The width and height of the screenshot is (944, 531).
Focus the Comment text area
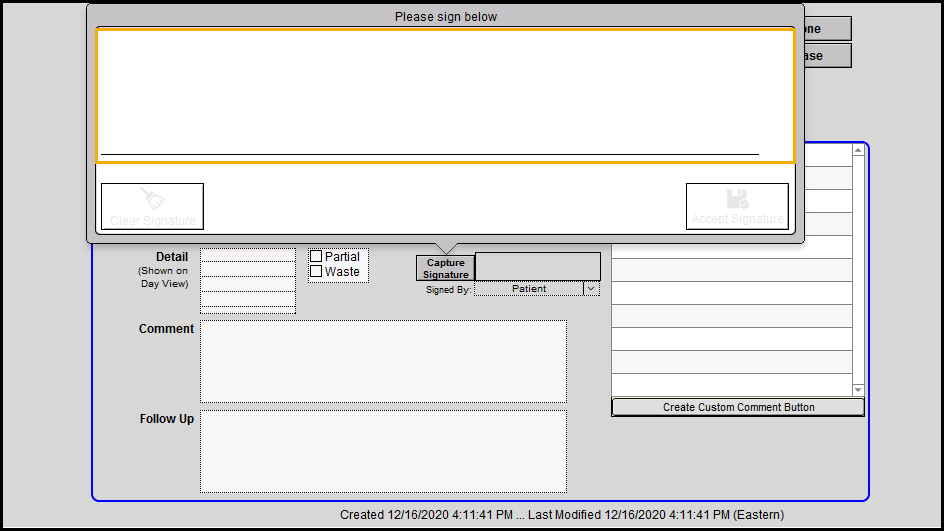point(383,361)
